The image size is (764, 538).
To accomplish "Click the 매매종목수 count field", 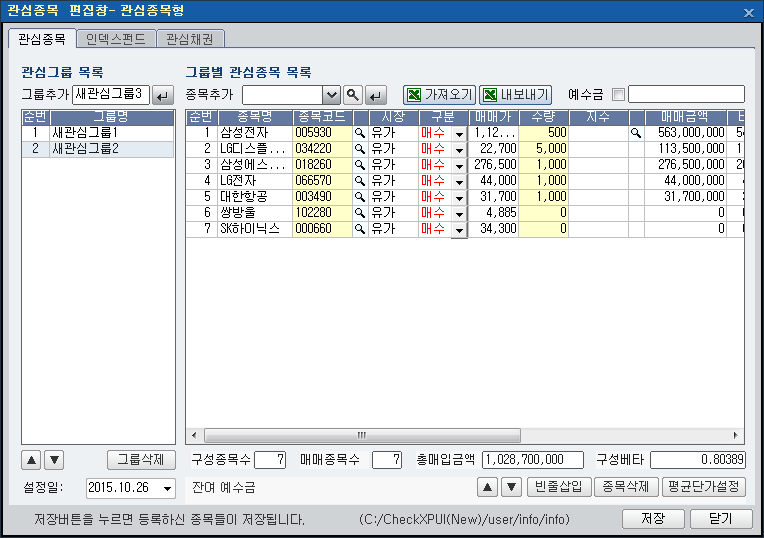I will tap(387, 460).
